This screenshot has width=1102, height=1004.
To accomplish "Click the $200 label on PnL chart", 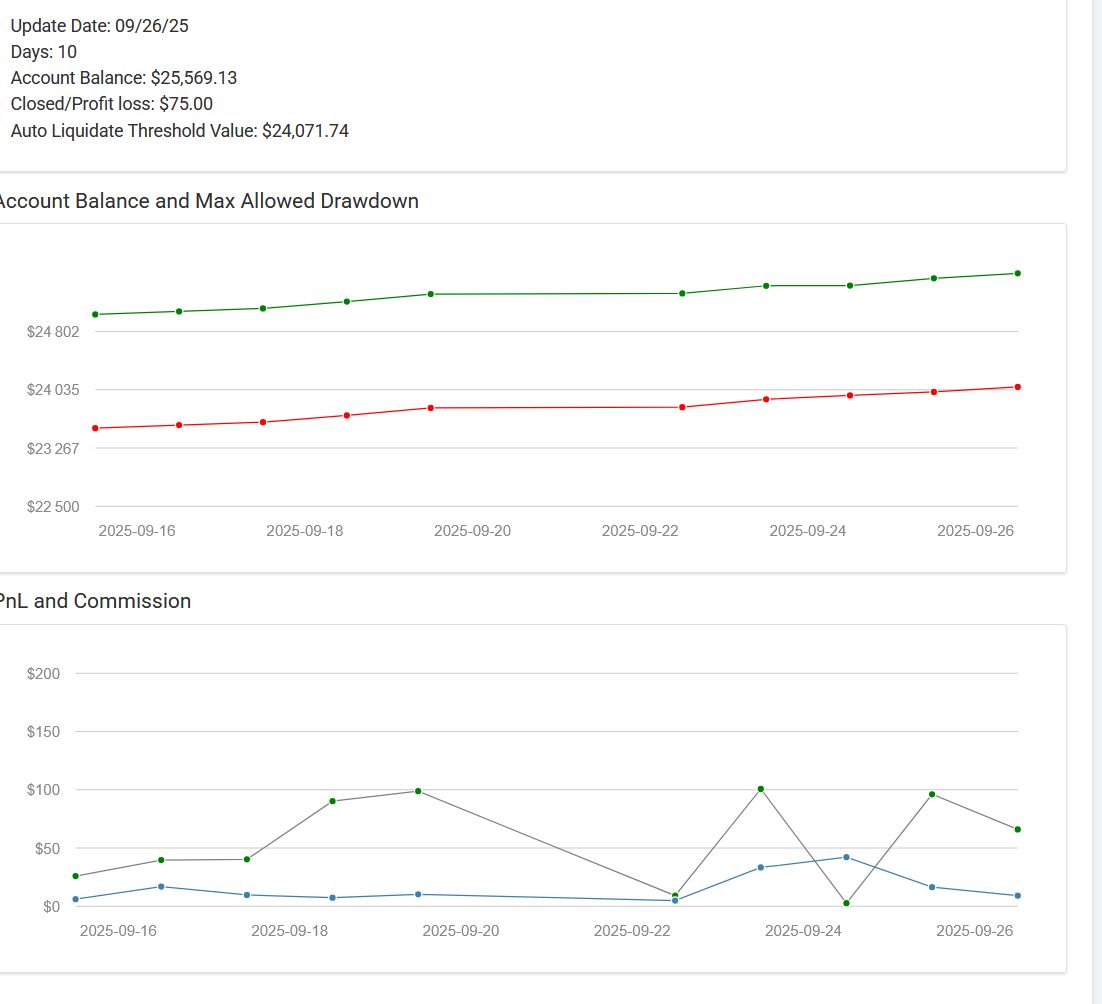I will point(44,674).
